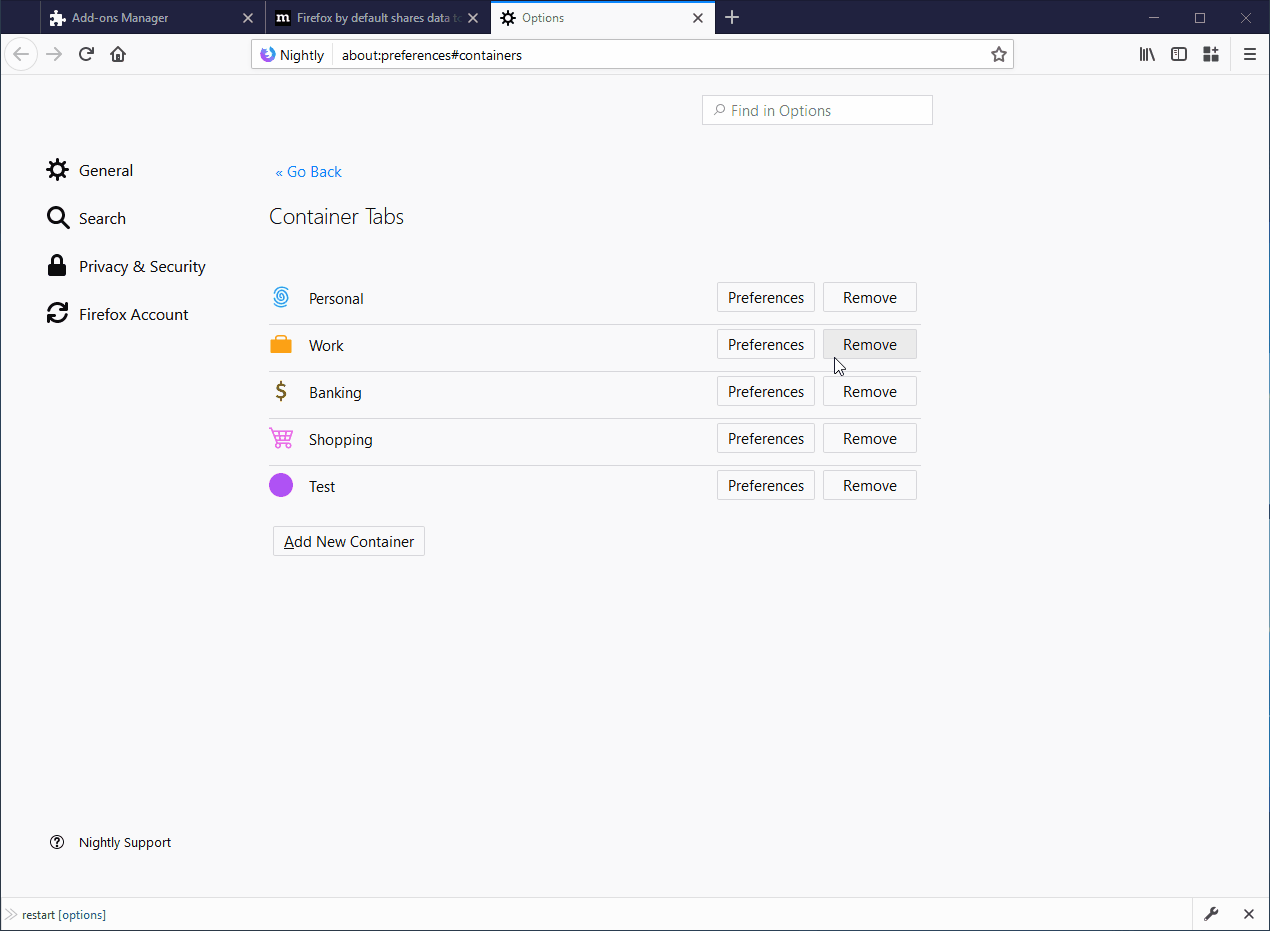Click the Privacy & Security lock icon
This screenshot has width=1270, height=931.
(58, 266)
